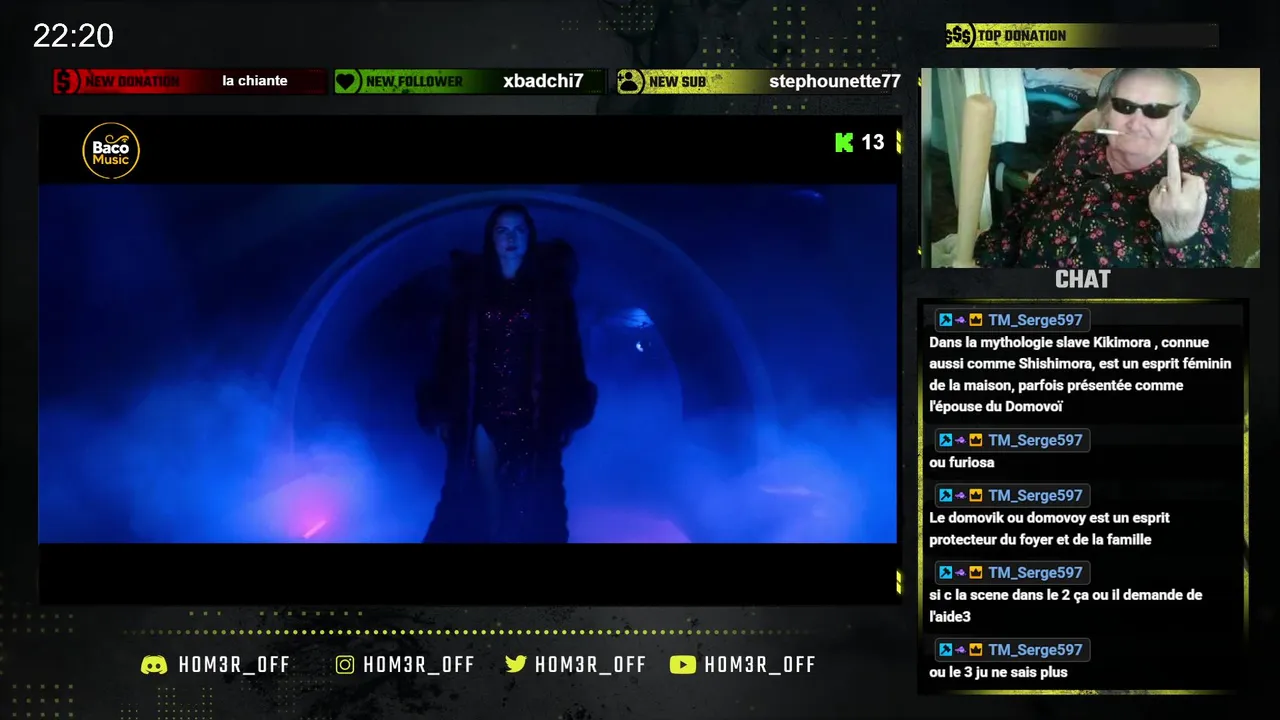Click the 'NEW DONATION' label
This screenshot has width=1280, height=720.
tap(132, 82)
